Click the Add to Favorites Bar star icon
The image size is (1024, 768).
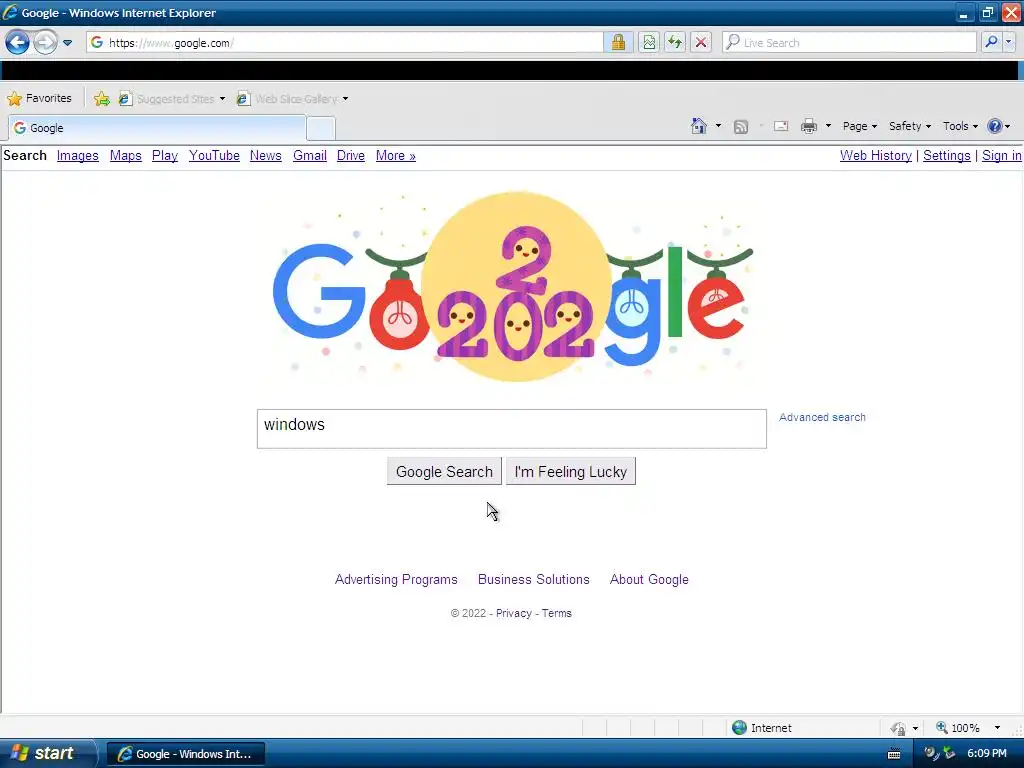(101, 99)
